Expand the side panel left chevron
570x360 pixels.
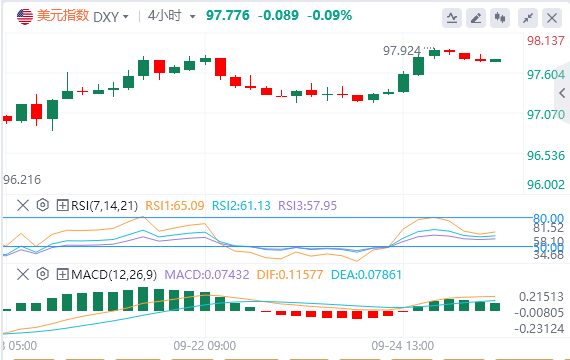(x=562, y=93)
